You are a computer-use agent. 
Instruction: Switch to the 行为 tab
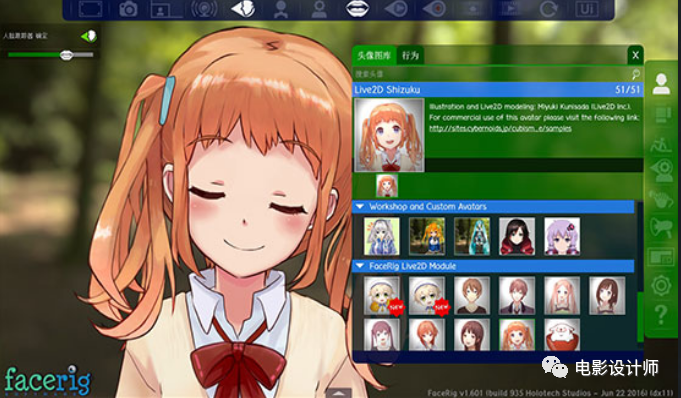click(410, 56)
